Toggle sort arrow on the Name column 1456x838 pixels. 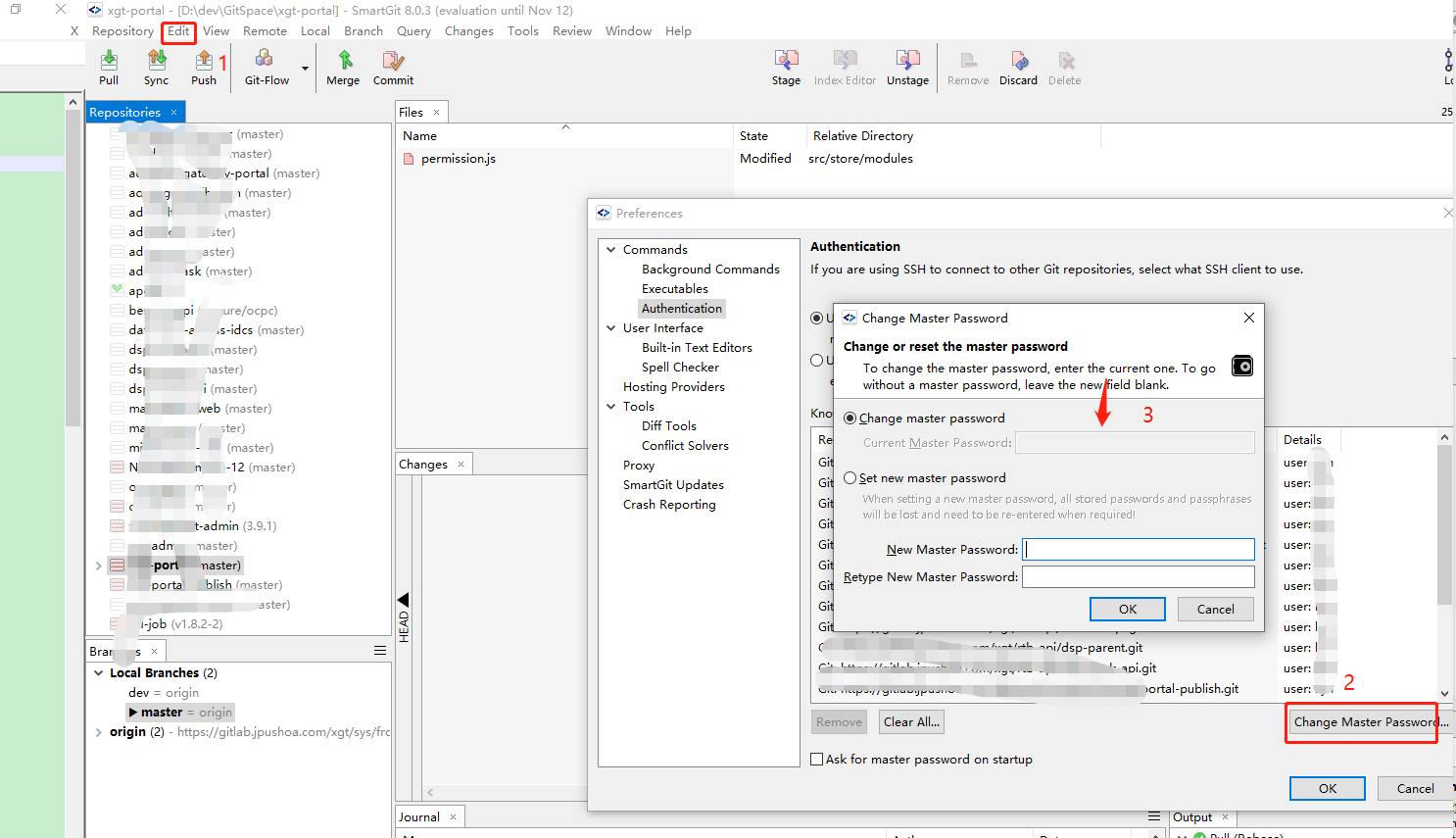coord(565,127)
